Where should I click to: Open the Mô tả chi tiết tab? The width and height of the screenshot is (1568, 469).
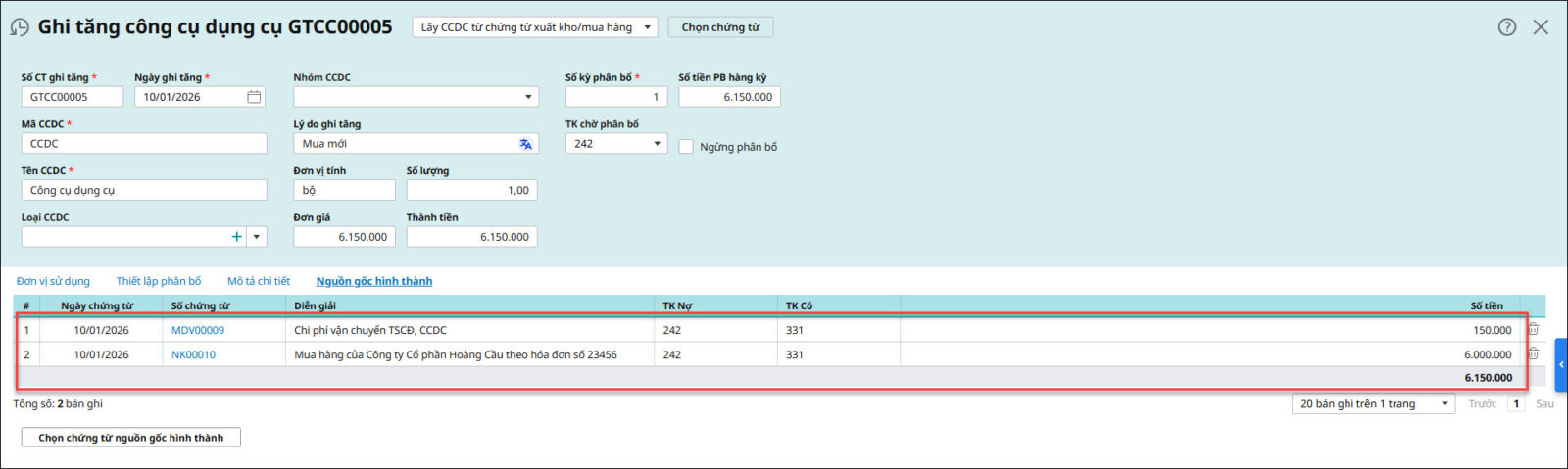(259, 281)
